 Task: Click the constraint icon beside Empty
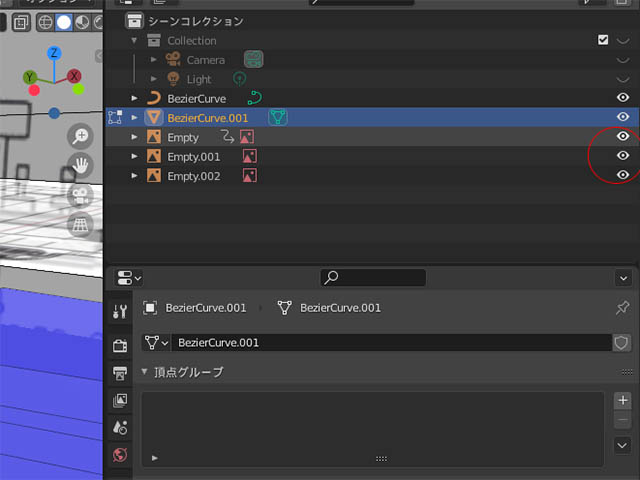click(227, 136)
